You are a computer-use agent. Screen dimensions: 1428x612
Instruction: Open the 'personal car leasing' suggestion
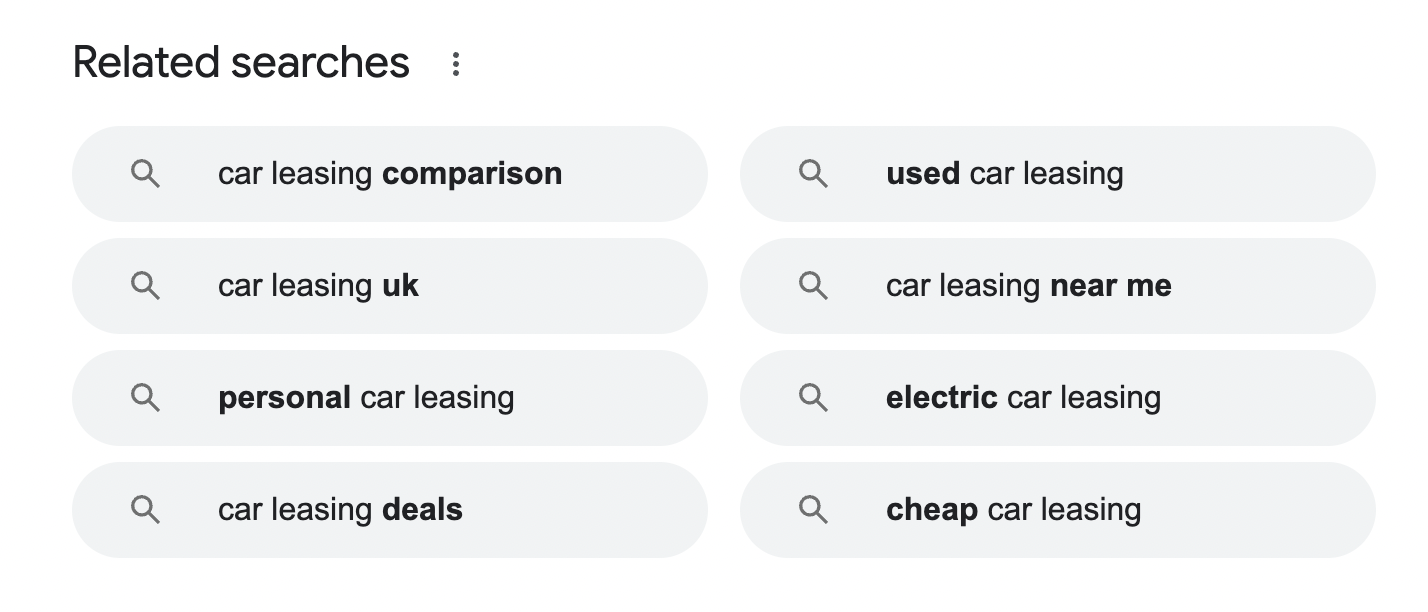366,398
